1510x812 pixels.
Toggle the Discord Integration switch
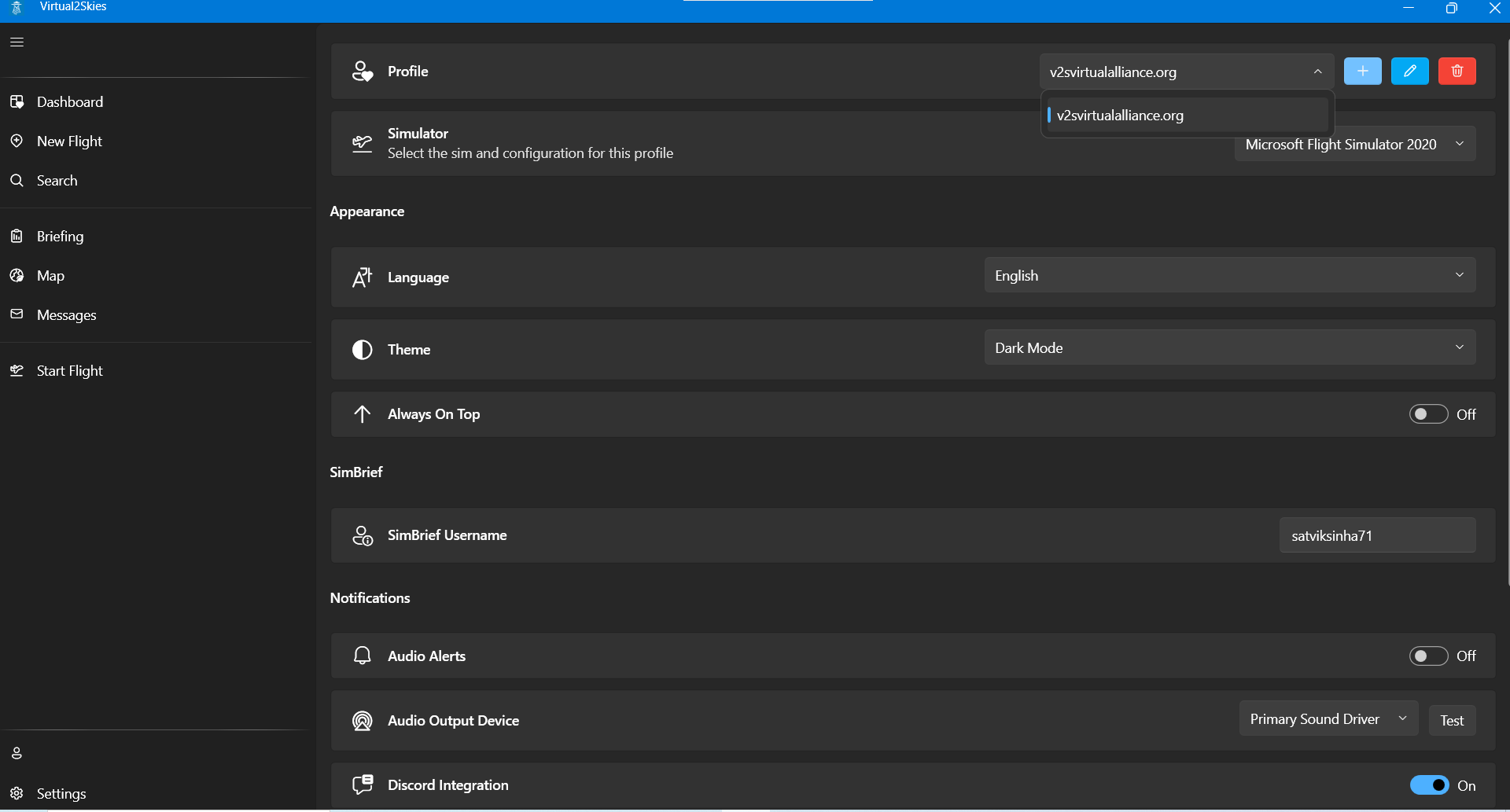point(1429,785)
